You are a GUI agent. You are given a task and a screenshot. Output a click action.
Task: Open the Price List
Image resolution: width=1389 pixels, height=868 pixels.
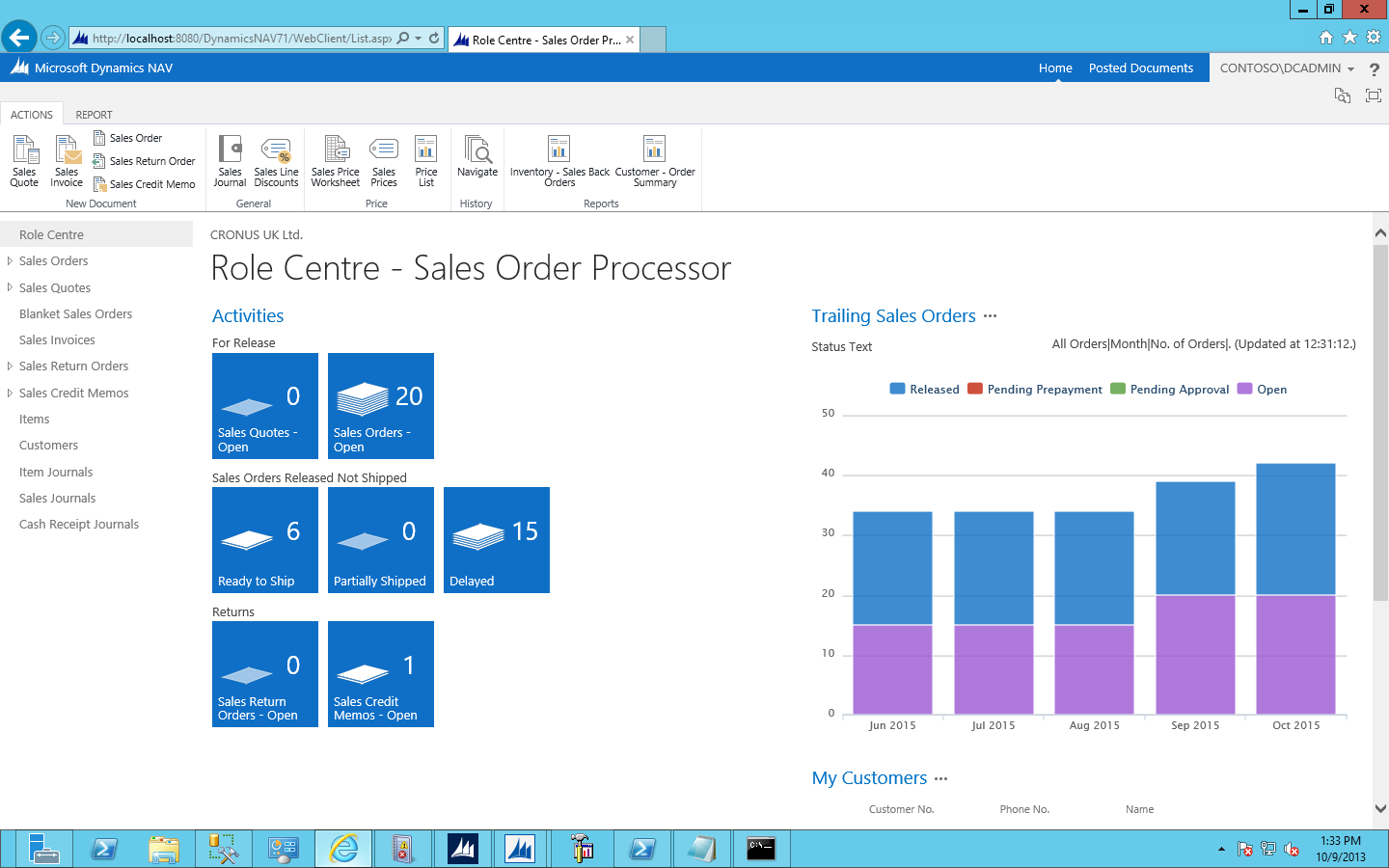click(426, 161)
